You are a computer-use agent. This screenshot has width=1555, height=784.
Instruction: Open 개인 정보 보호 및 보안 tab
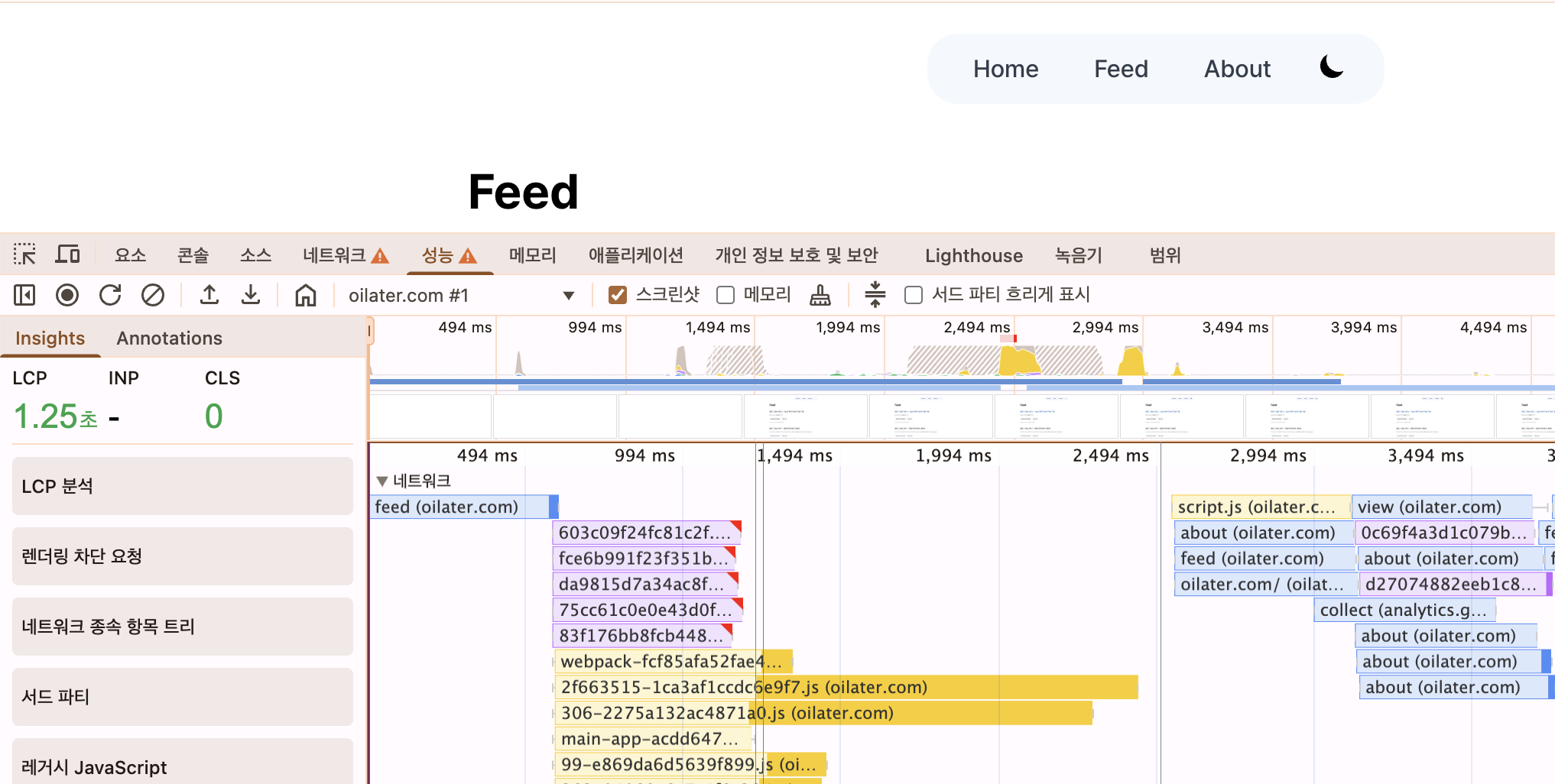[796, 255]
